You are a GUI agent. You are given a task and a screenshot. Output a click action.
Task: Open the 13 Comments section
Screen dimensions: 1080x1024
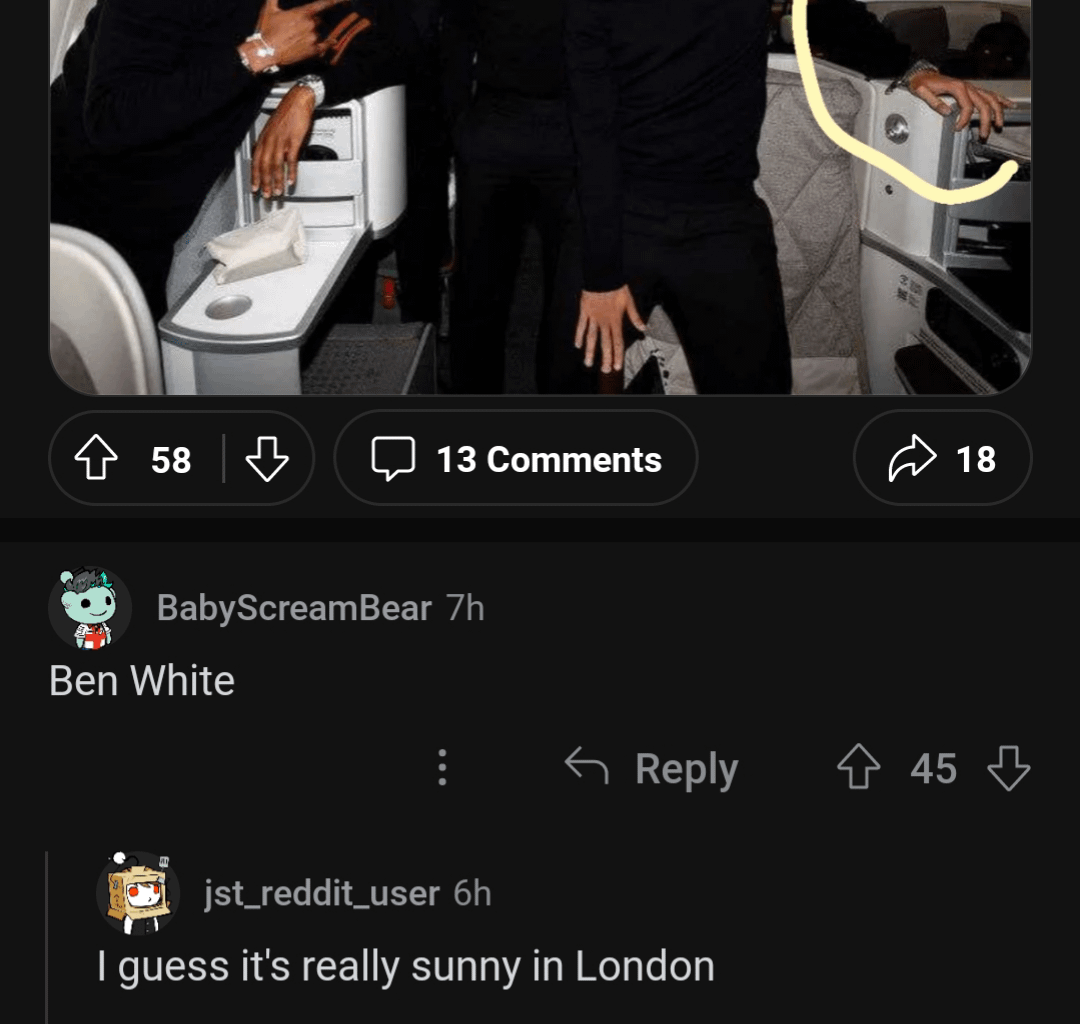click(549, 460)
